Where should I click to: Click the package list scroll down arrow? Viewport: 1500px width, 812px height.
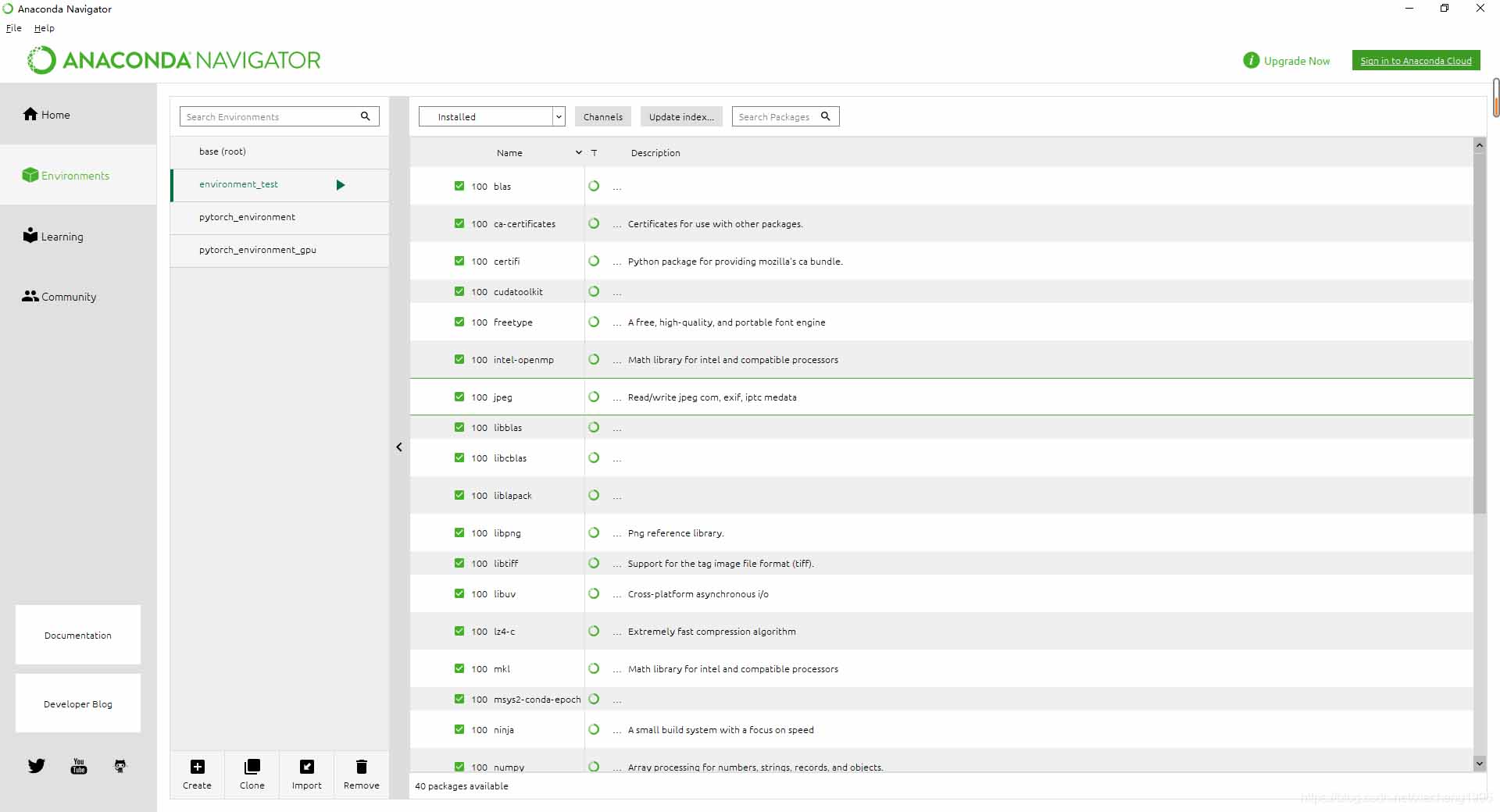click(1480, 763)
